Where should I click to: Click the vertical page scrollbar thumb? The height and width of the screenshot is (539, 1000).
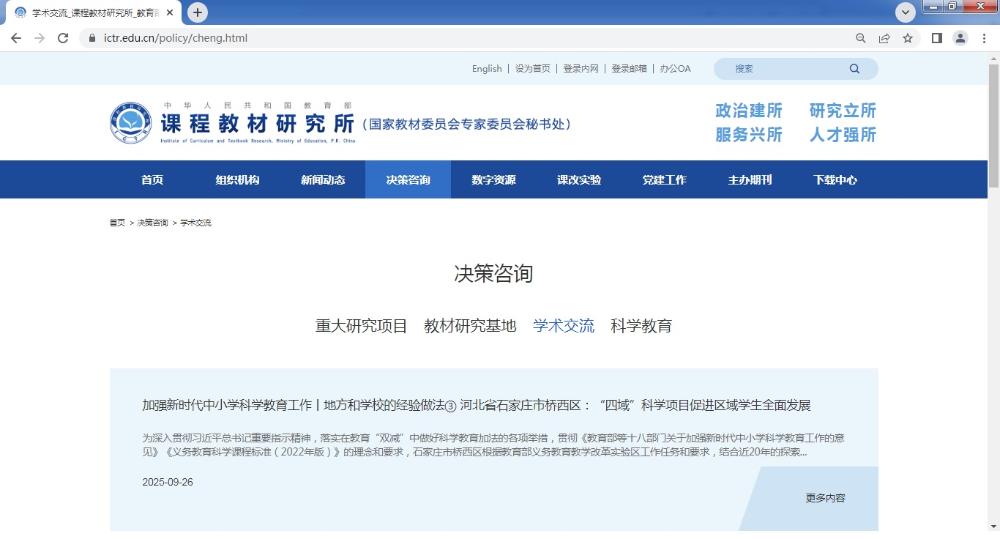click(993, 120)
